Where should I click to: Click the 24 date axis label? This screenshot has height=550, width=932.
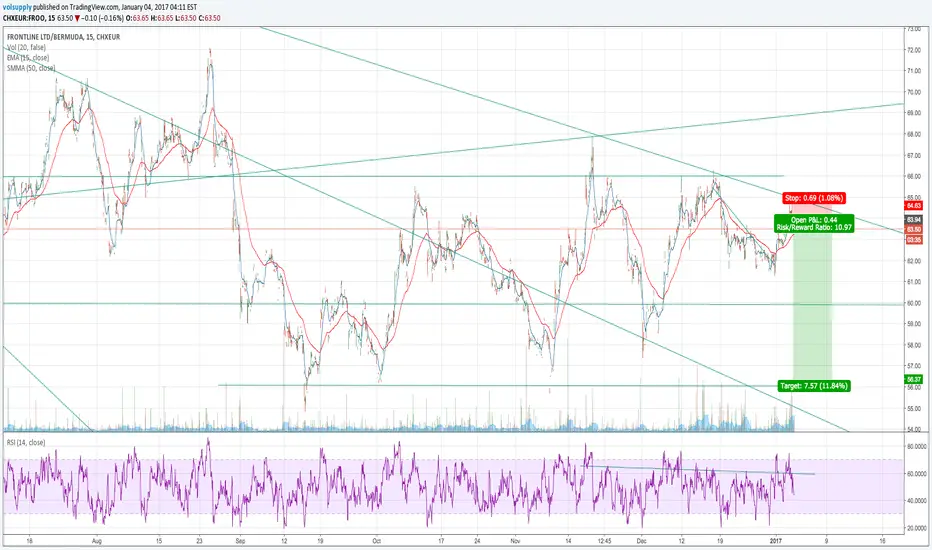point(477,542)
